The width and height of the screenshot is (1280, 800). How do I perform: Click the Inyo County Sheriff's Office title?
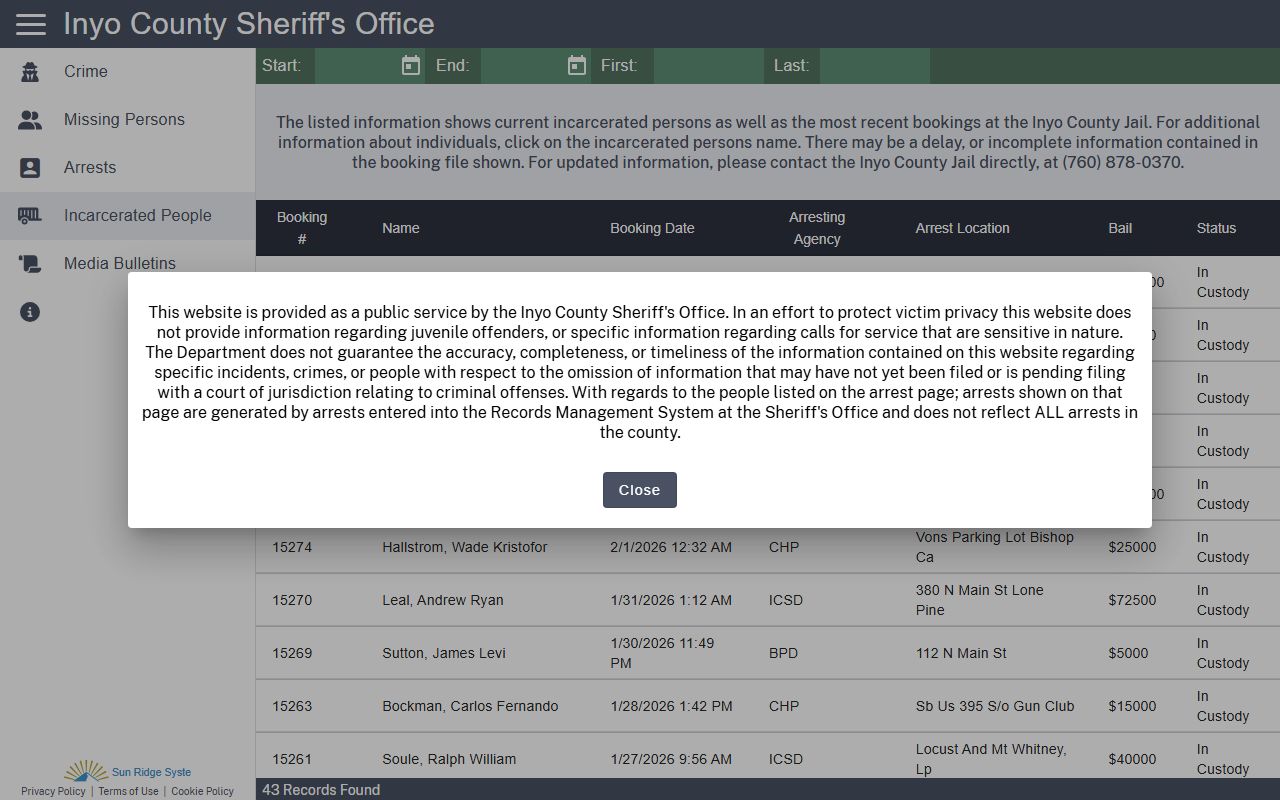(x=249, y=24)
